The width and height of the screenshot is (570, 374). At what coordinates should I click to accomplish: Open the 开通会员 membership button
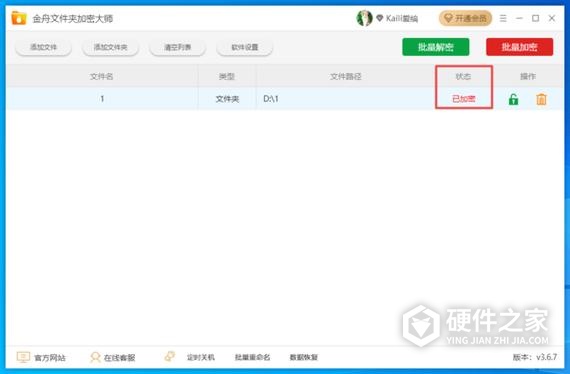coord(465,18)
